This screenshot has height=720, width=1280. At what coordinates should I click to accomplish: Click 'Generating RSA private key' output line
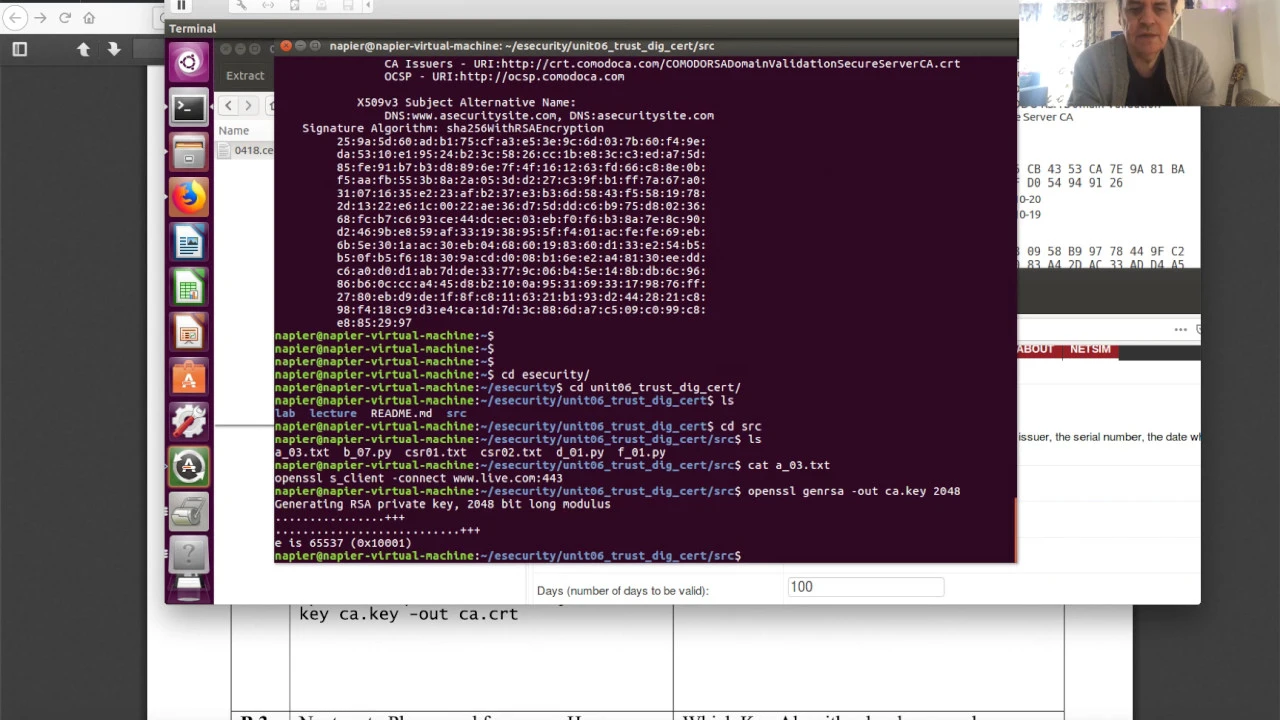[442, 504]
